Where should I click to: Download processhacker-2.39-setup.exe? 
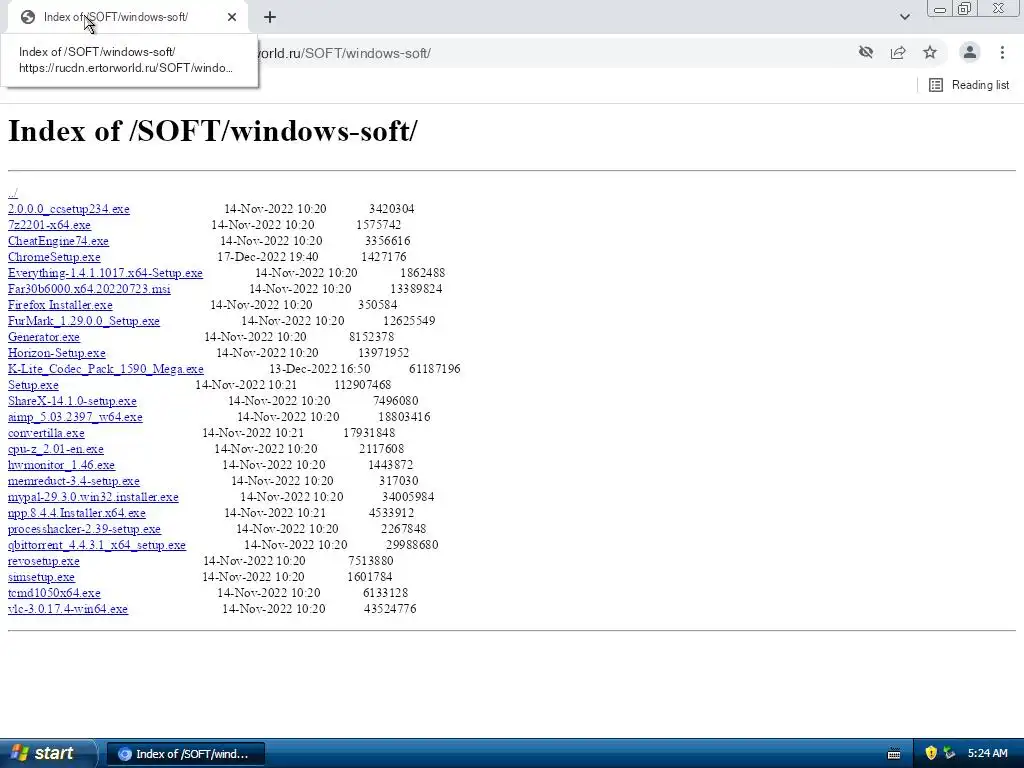(84, 529)
